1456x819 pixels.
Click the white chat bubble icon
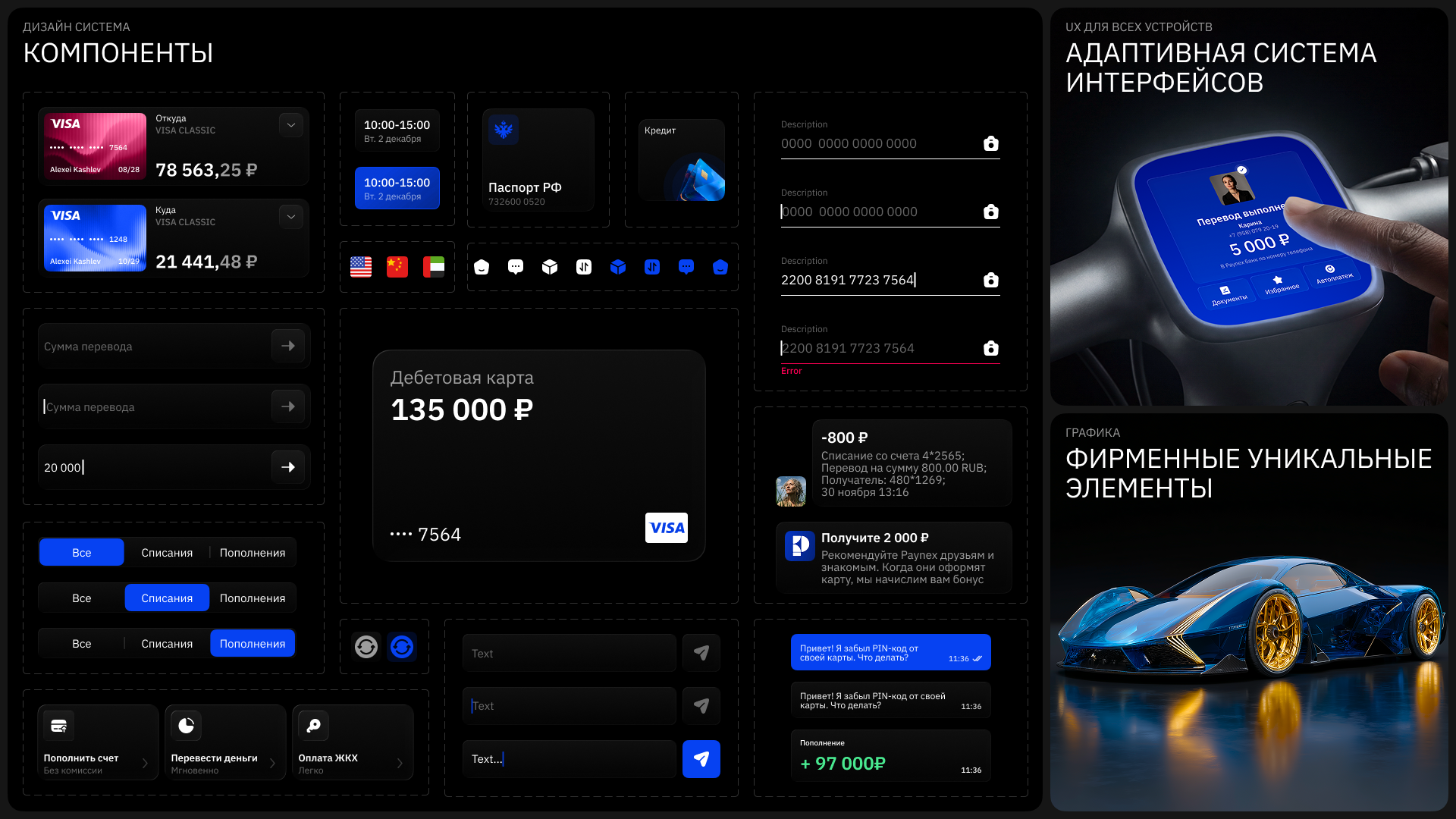tap(516, 267)
